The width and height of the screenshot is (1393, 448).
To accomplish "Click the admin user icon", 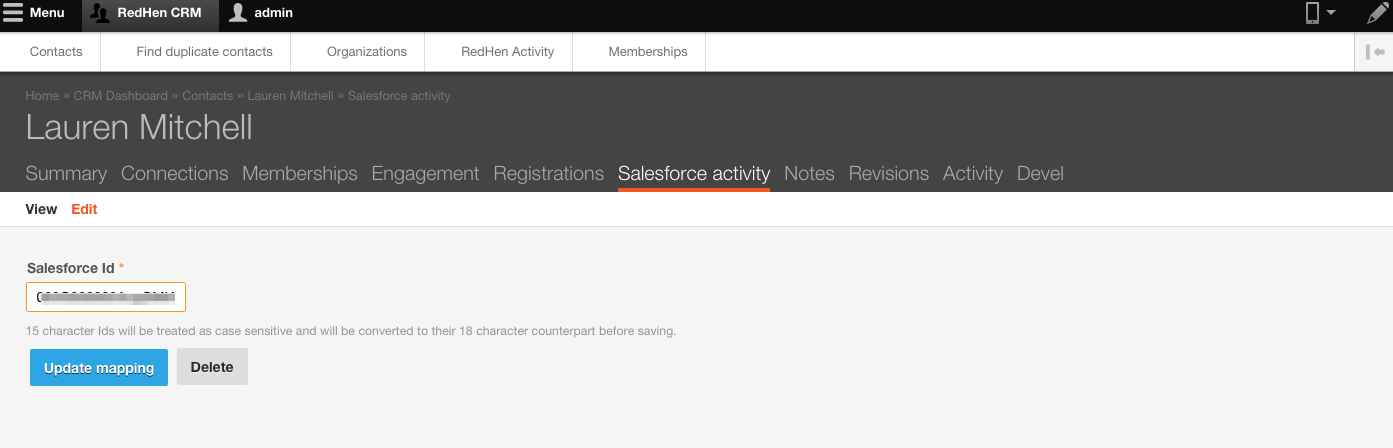I will (238, 13).
